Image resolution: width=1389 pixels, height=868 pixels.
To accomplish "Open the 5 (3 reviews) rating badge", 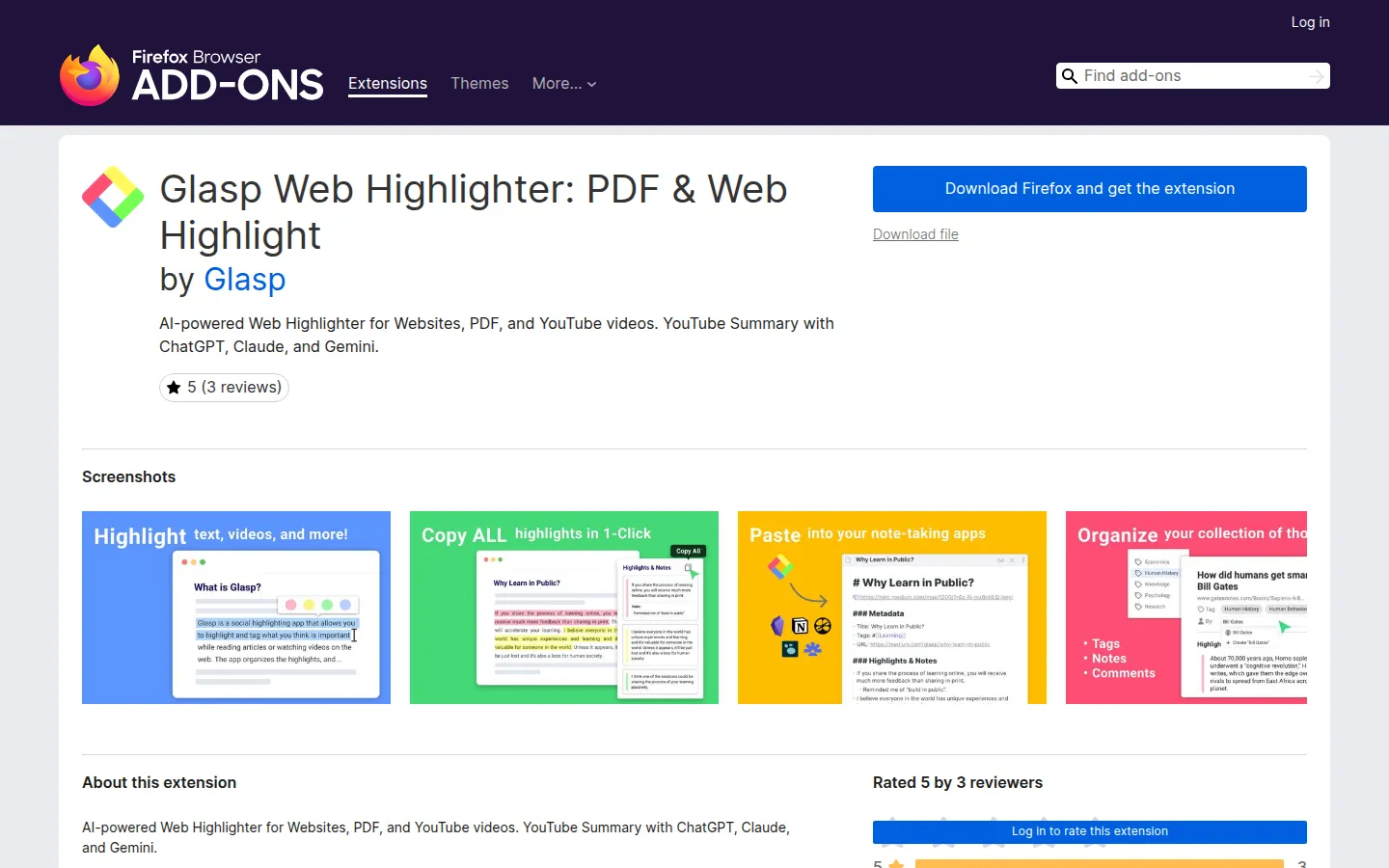I will [x=224, y=388].
